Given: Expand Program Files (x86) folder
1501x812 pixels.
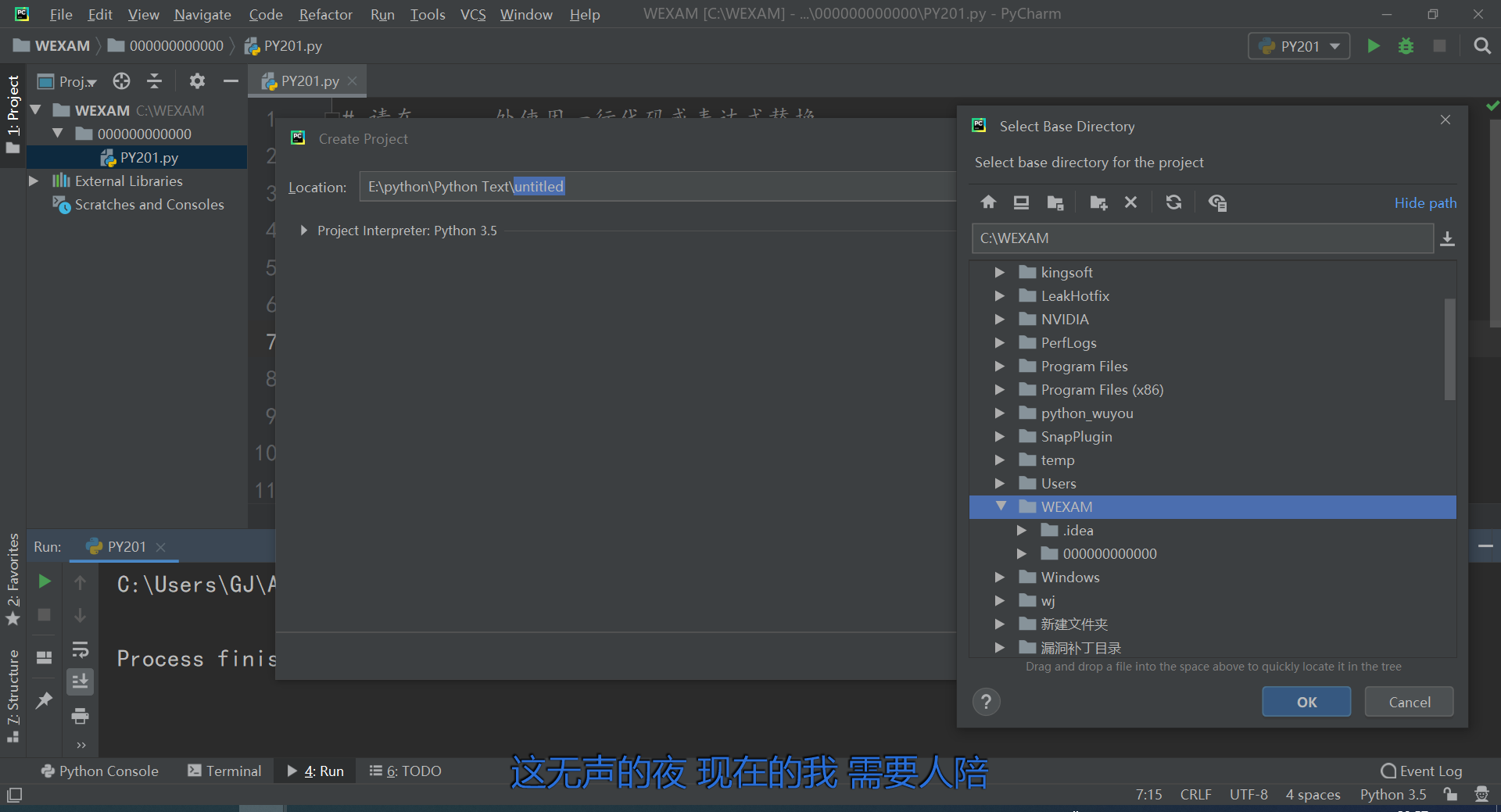Looking at the screenshot, I should click(1000, 390).
